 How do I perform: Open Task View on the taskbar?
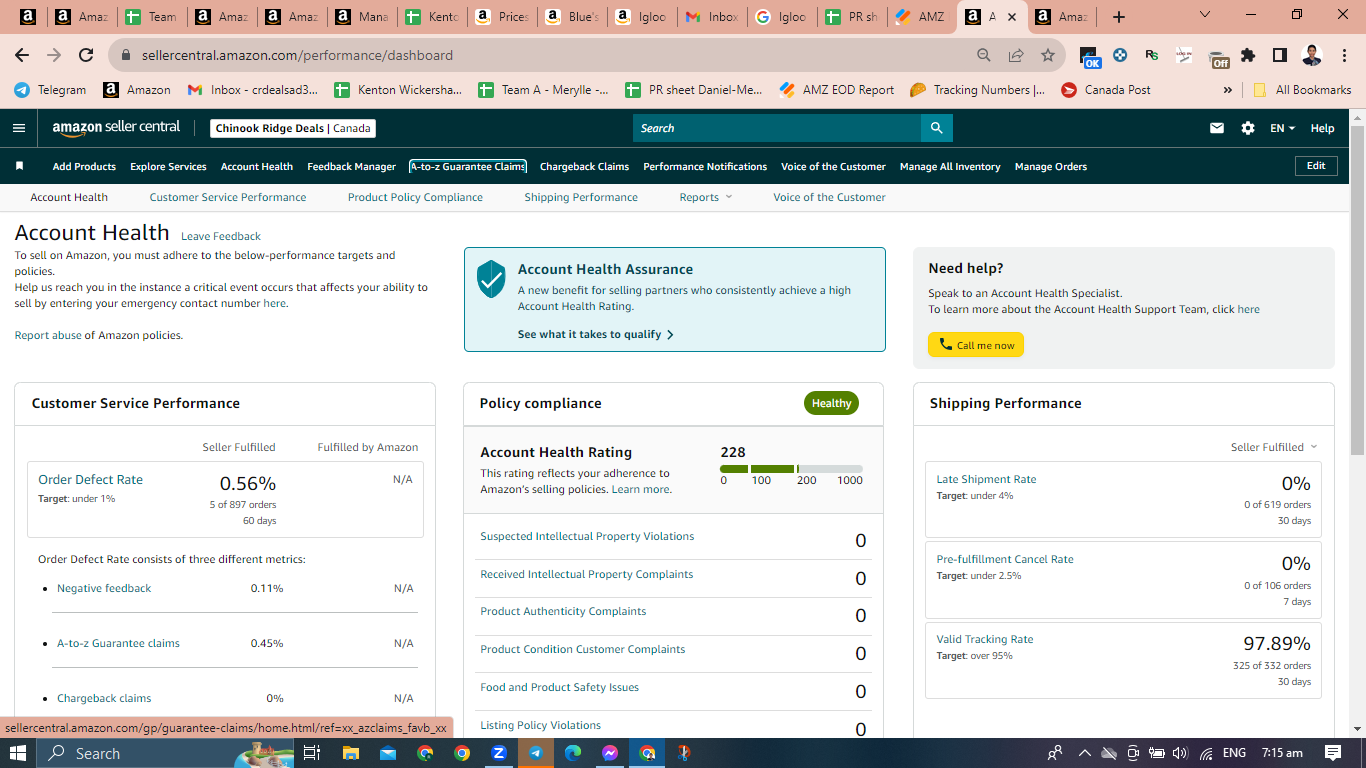click(312, 753)
